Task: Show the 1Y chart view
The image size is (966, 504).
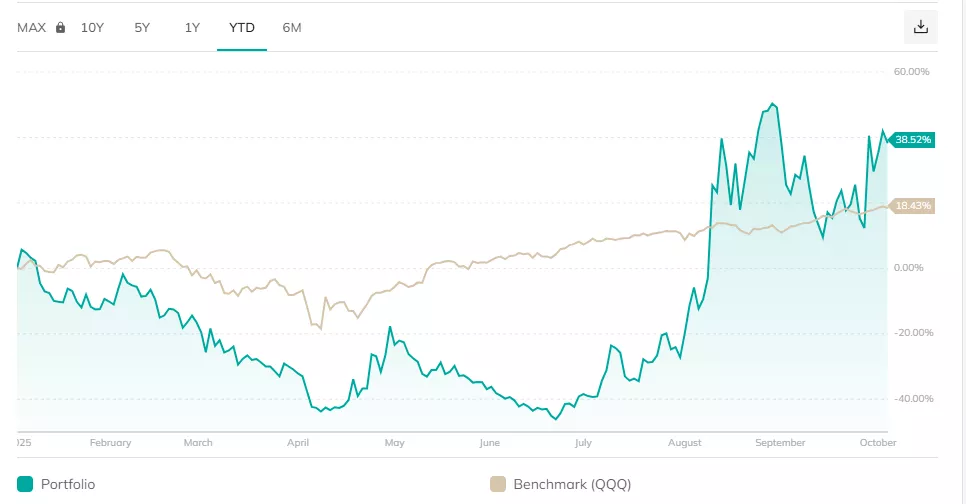Action: 192,28
